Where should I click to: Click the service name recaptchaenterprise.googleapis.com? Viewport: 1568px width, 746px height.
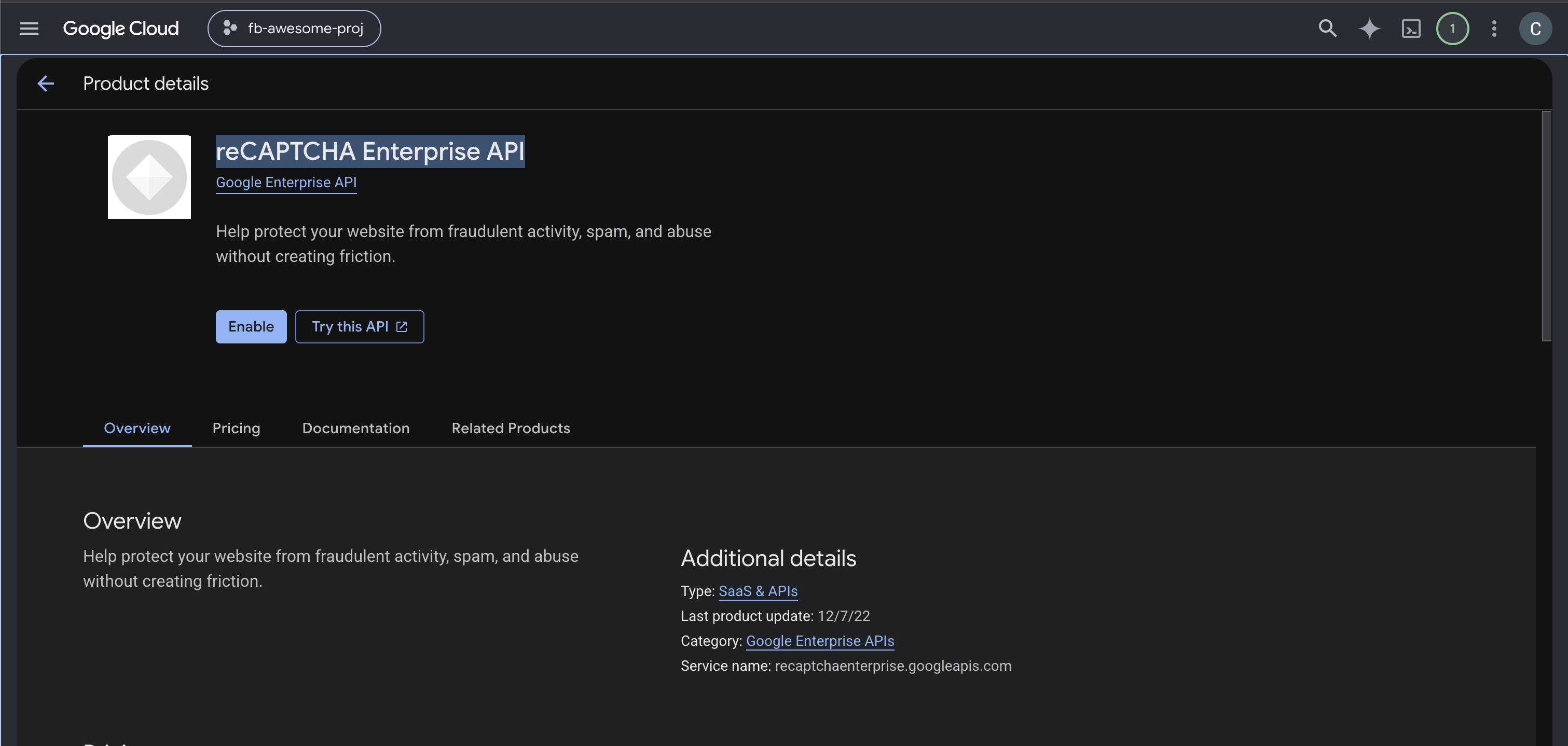point(893,666)
